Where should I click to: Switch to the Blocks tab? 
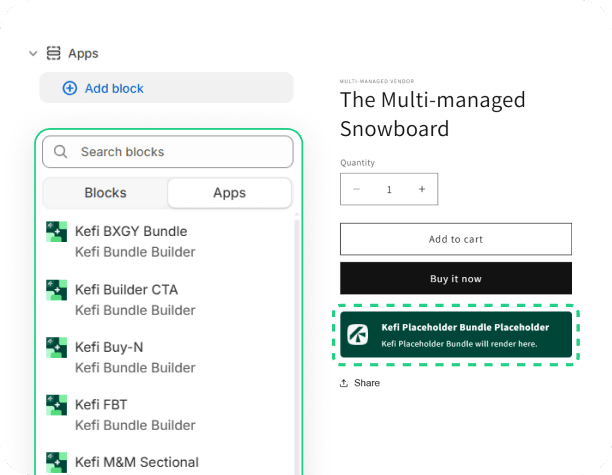[105, 193]
